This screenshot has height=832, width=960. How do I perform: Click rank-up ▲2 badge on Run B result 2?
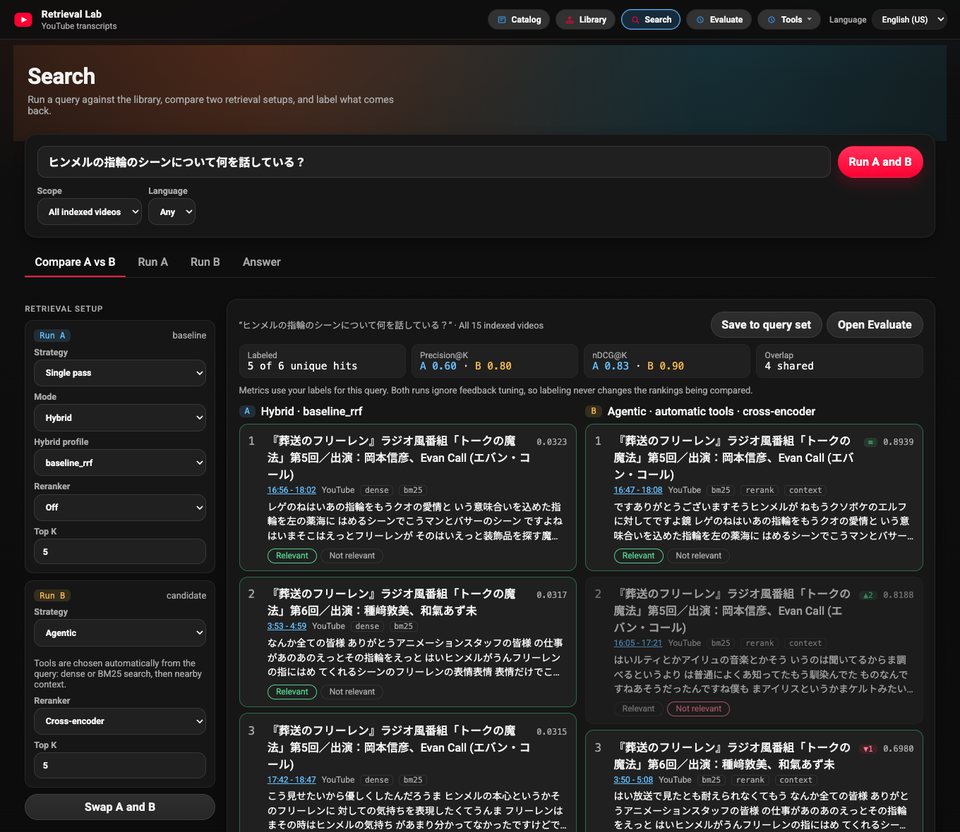(x=868, y=595)
